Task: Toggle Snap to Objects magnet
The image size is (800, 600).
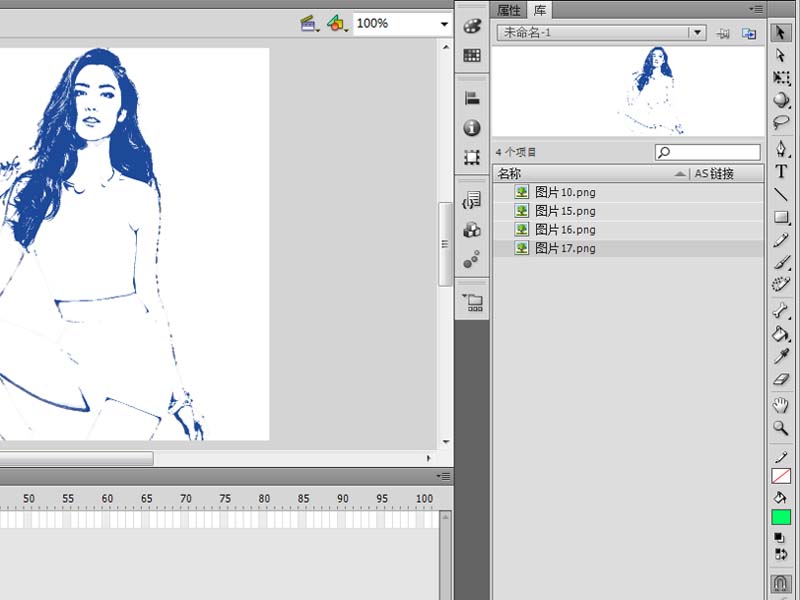Action: [780, 583]
